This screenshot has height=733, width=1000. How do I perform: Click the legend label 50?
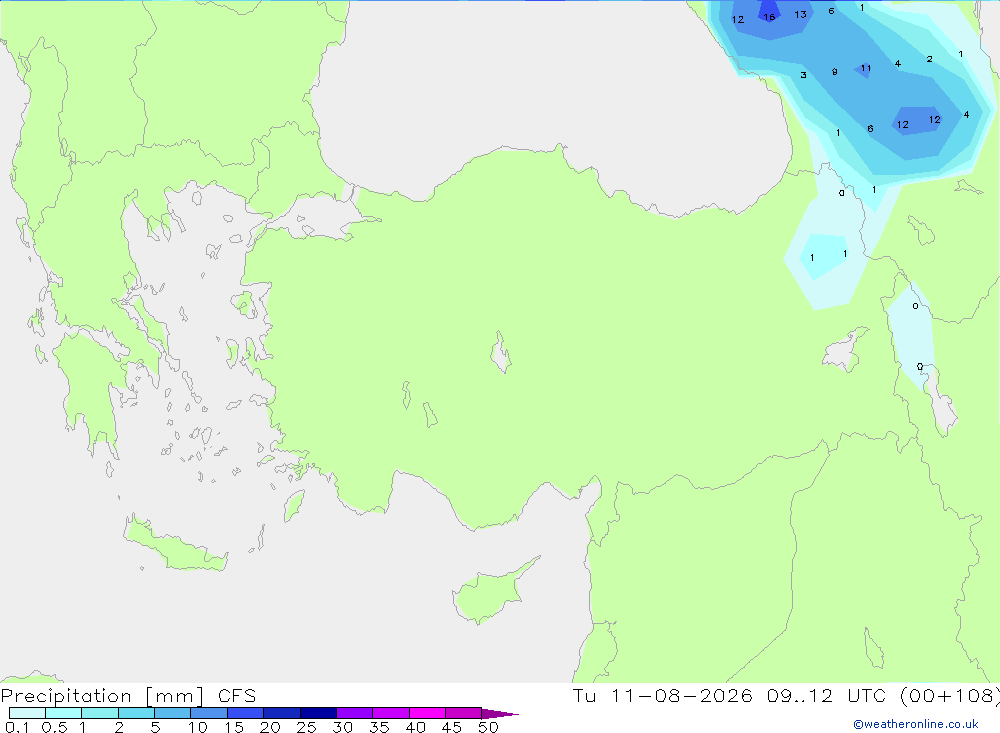488,727
